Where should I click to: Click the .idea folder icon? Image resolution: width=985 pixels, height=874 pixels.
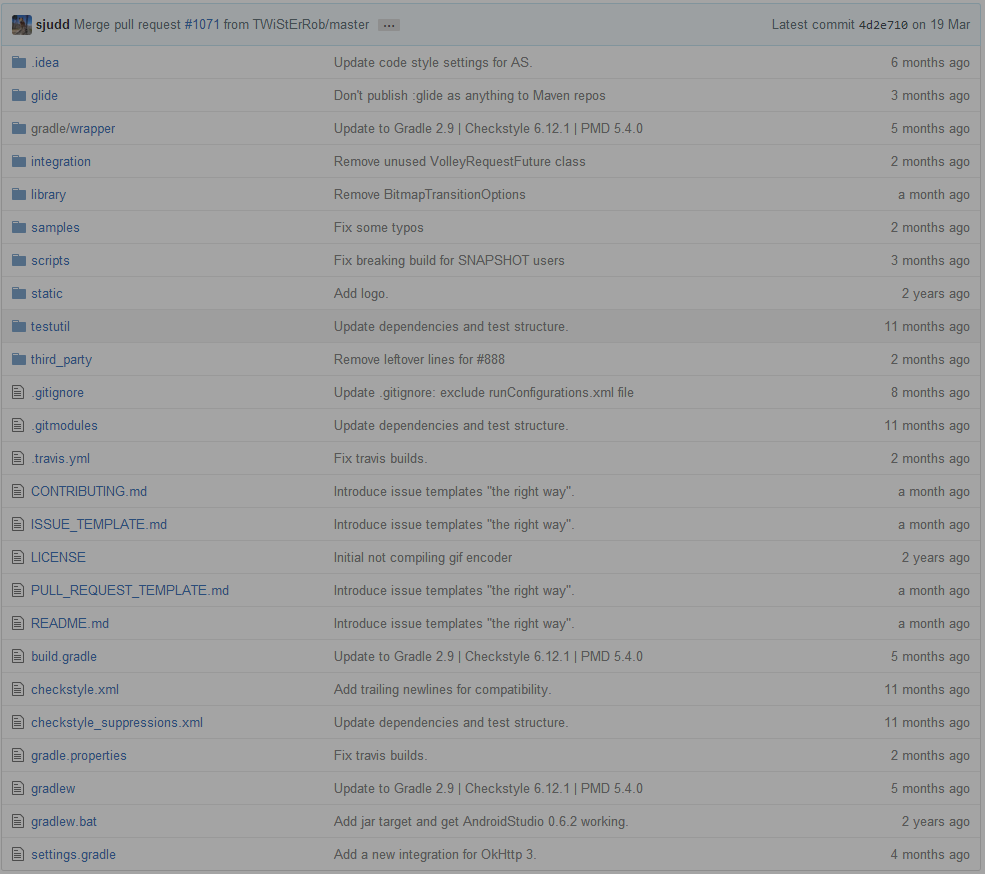18,62
